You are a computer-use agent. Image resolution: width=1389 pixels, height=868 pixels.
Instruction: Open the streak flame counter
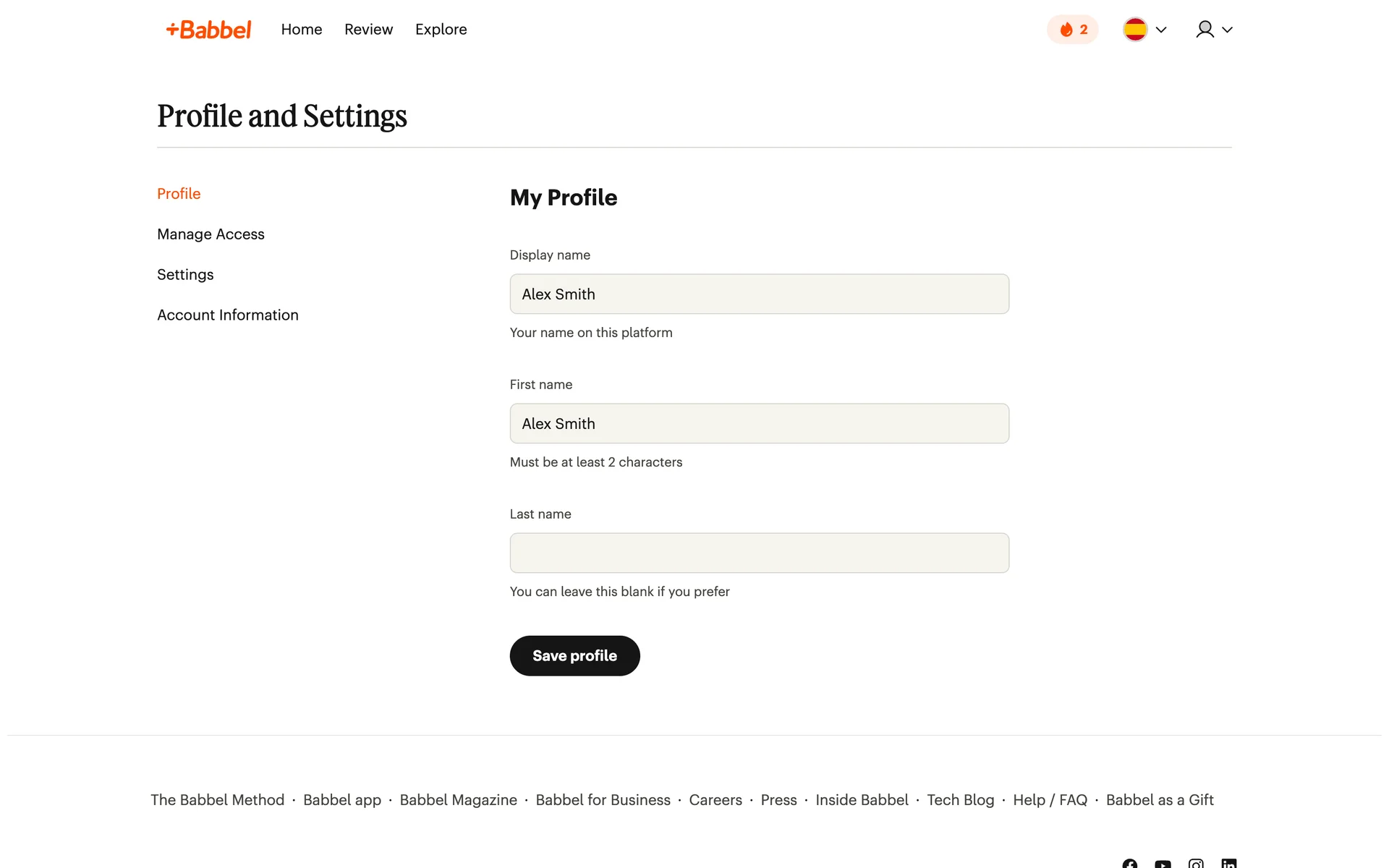[1072, 30]
